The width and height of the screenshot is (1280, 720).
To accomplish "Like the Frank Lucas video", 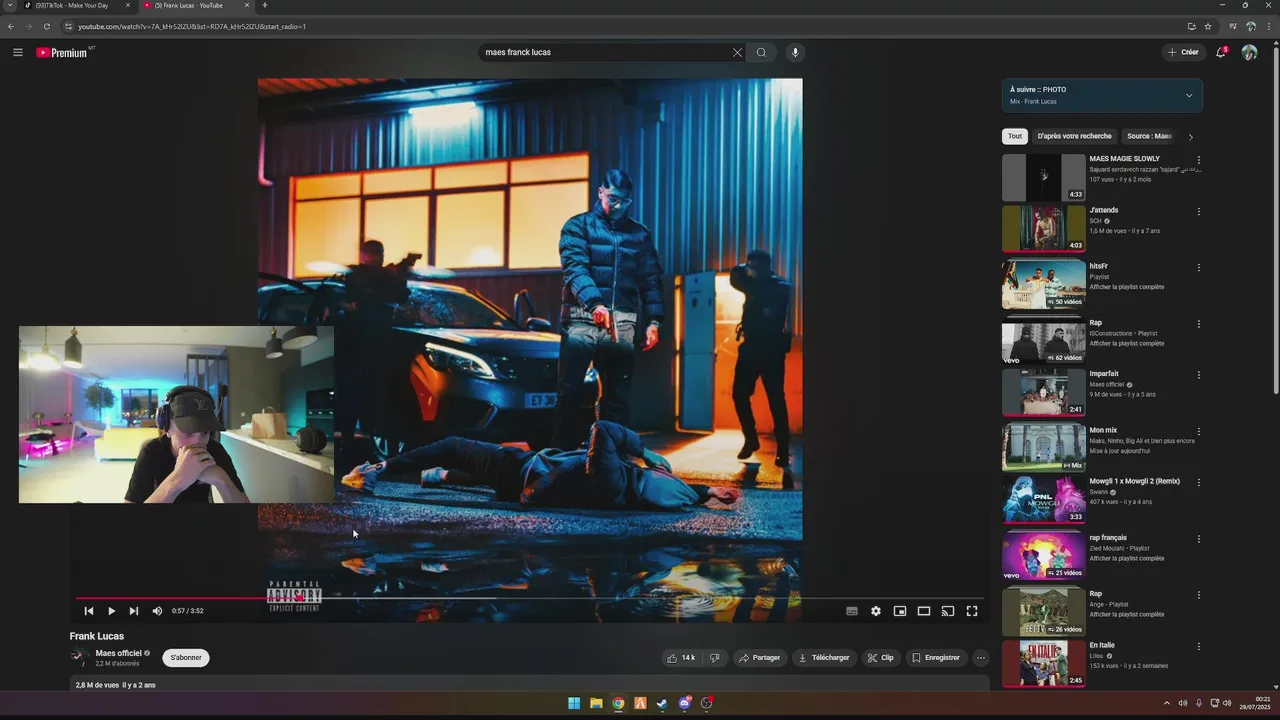I will tap(682, 658).
